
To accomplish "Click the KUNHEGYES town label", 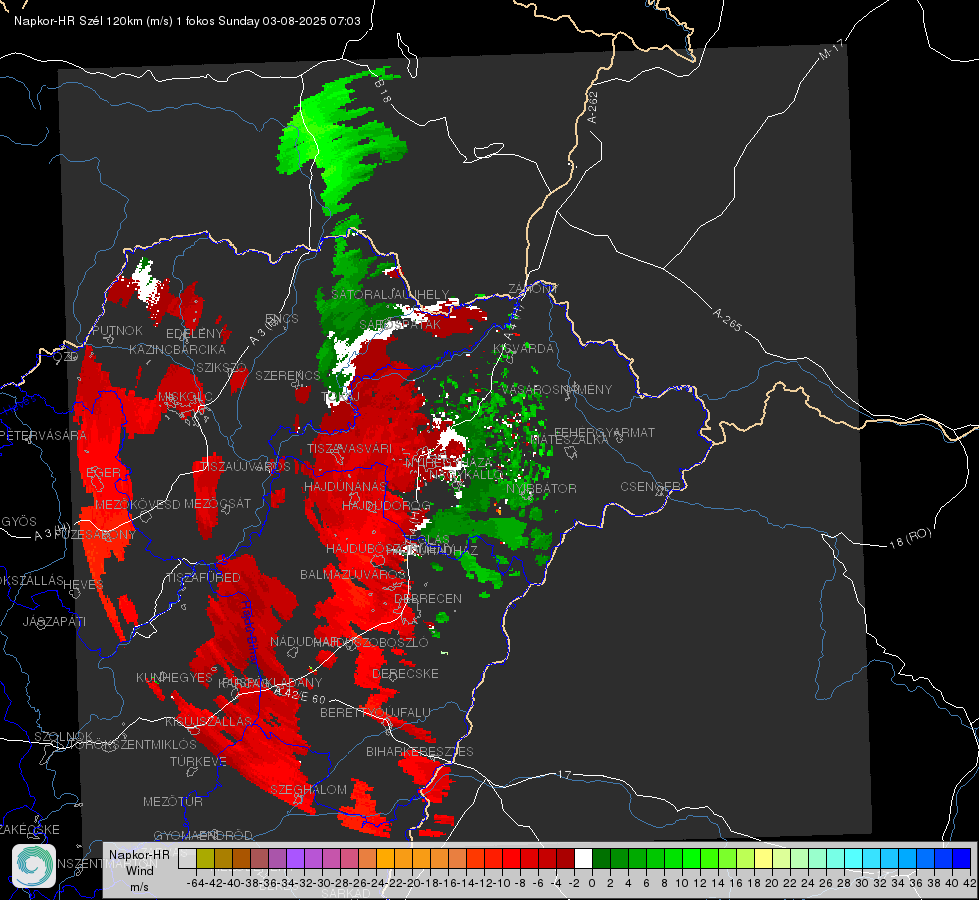I will pyautogui.click(x=174, y=678).
